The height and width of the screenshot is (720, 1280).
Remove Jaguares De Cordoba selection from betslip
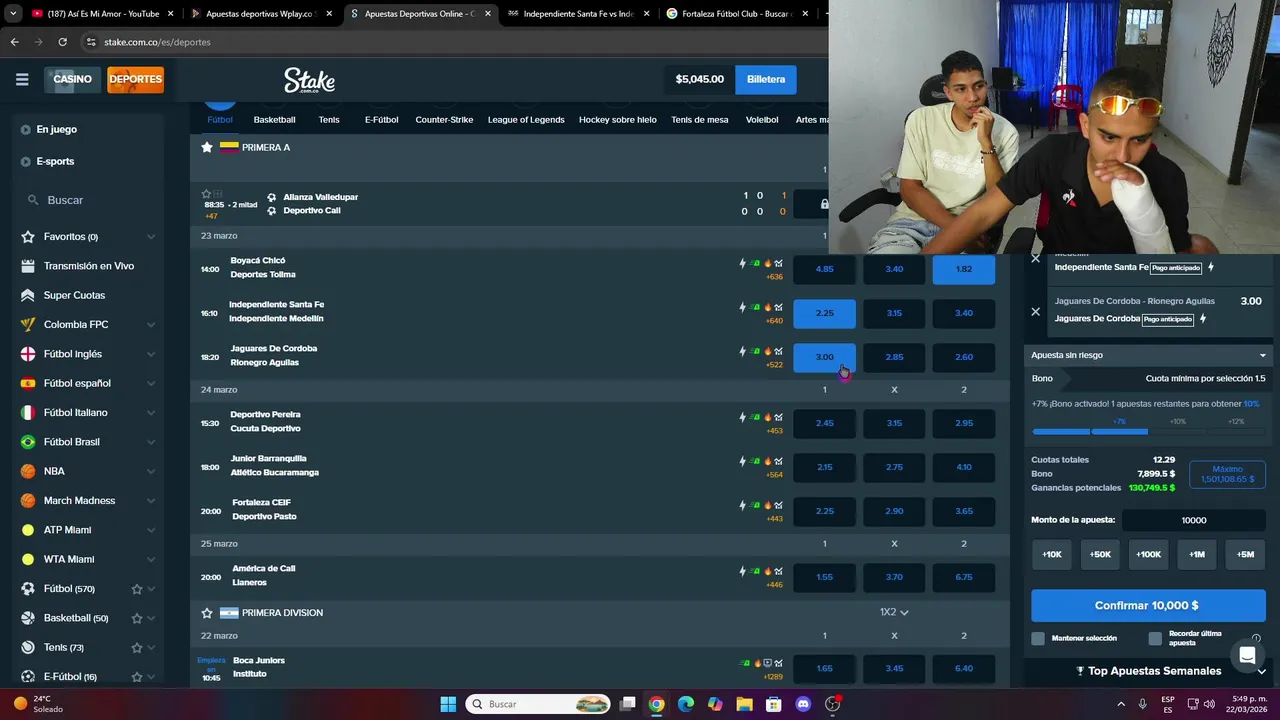(x=1035, y=311)
